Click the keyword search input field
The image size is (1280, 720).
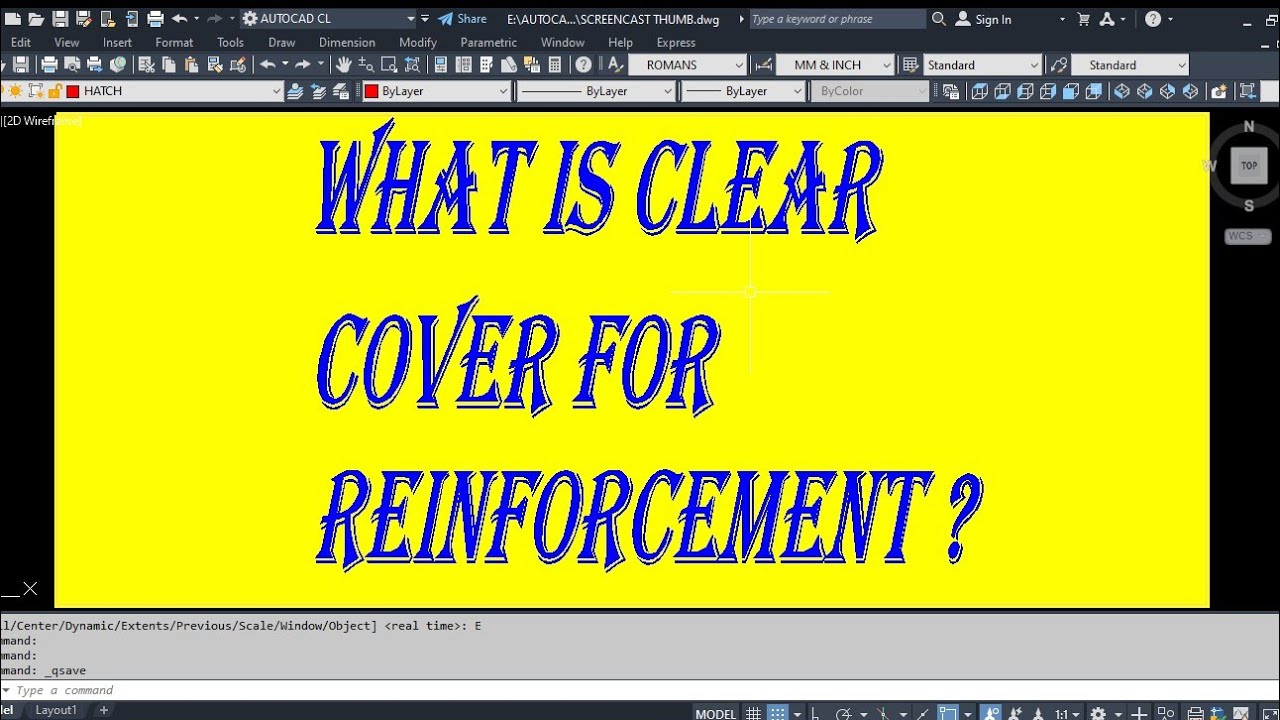(x=836, y=19)
